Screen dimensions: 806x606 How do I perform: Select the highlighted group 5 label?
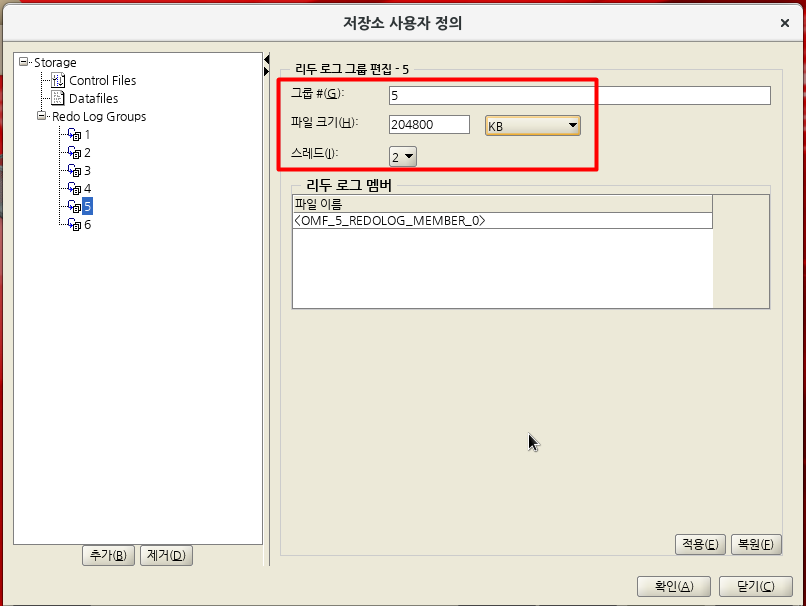coord(87,207)
